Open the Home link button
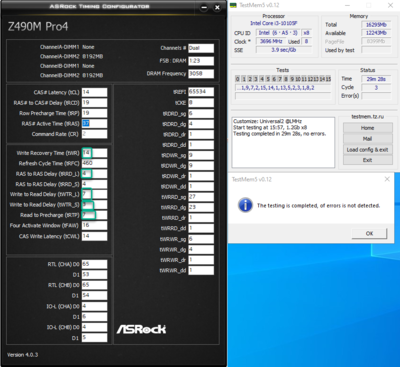Viewport: 400px width, 367px height. pyautogui.click(x=368, y=128)
